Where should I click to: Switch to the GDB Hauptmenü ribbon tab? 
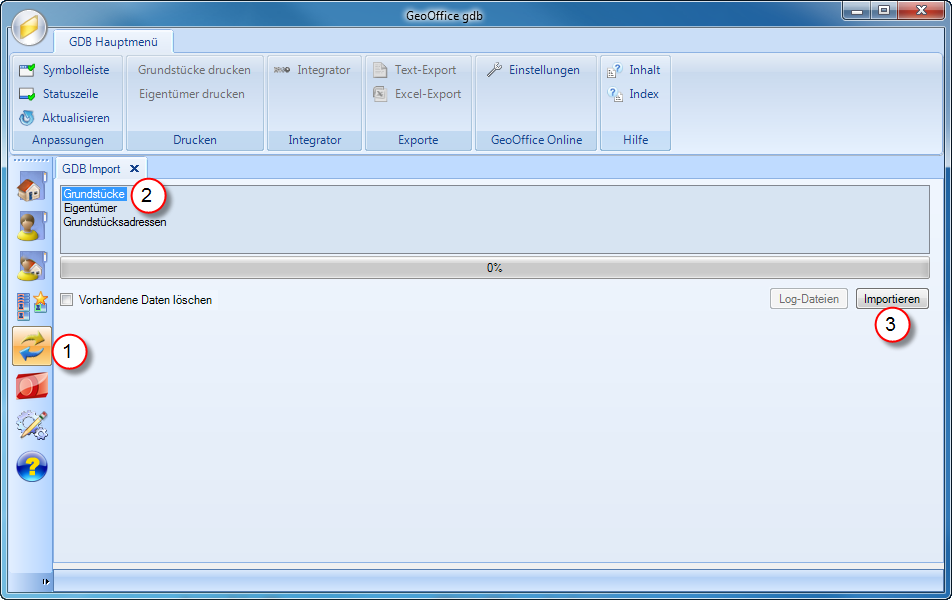click(x=112, y=42)
